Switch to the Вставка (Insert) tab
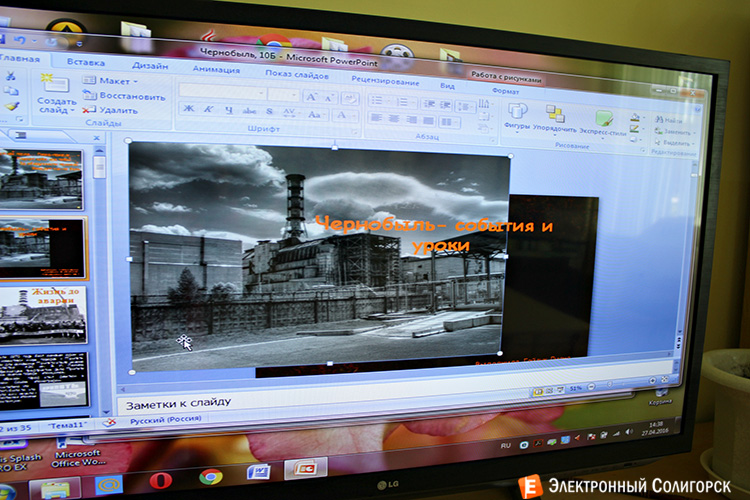The width and height of the screenshot is (750, 500). (x=85, y=61)
